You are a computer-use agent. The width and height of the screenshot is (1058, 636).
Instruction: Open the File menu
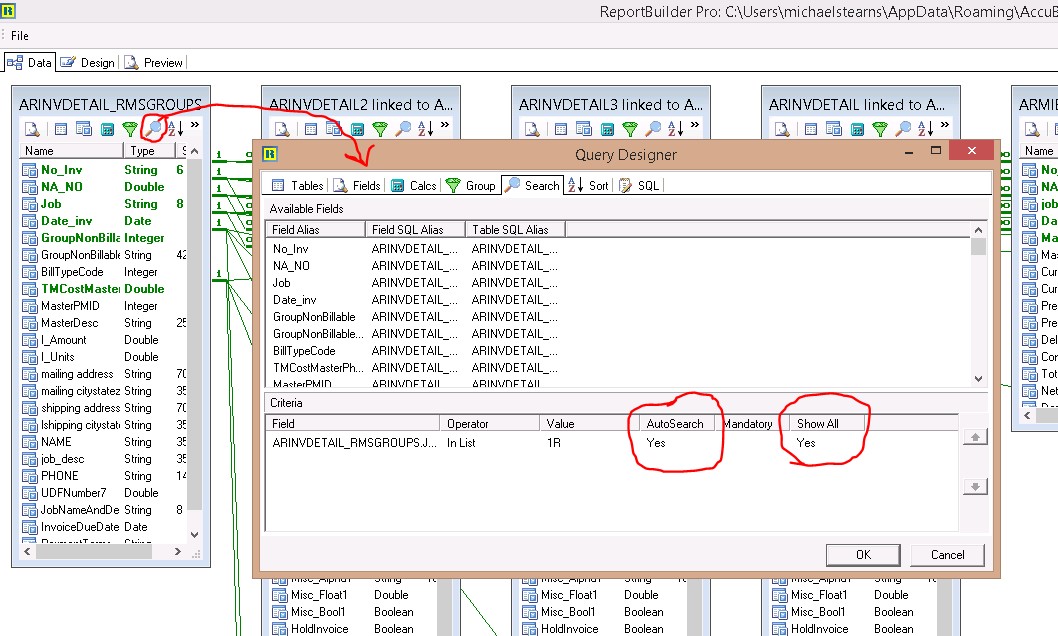(20, 36)
